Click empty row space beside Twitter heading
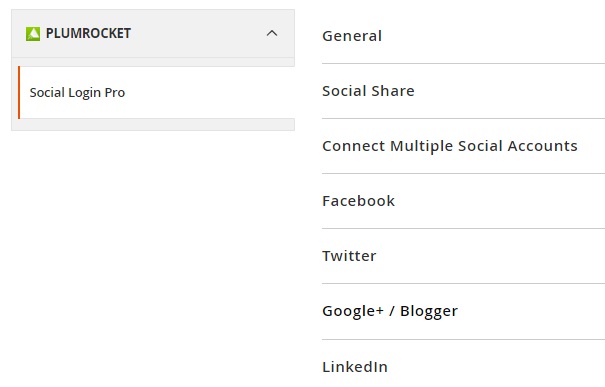605x387 pixels. tap(492, 256)
